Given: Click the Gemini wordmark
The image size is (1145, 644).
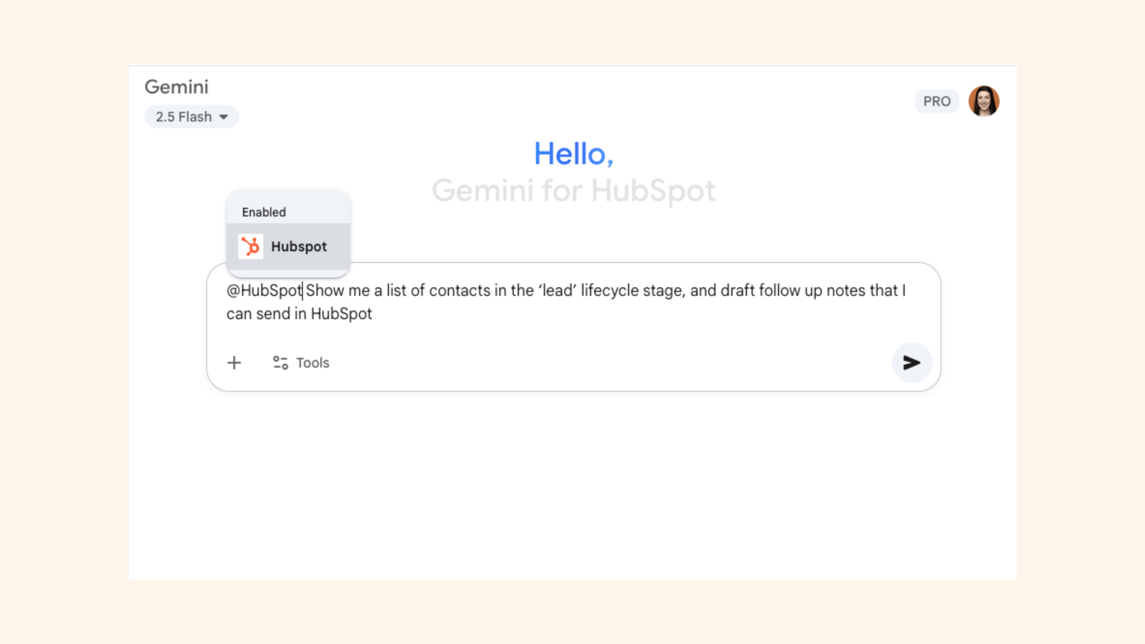Looking at the screenshot, I should coord(176,87).
